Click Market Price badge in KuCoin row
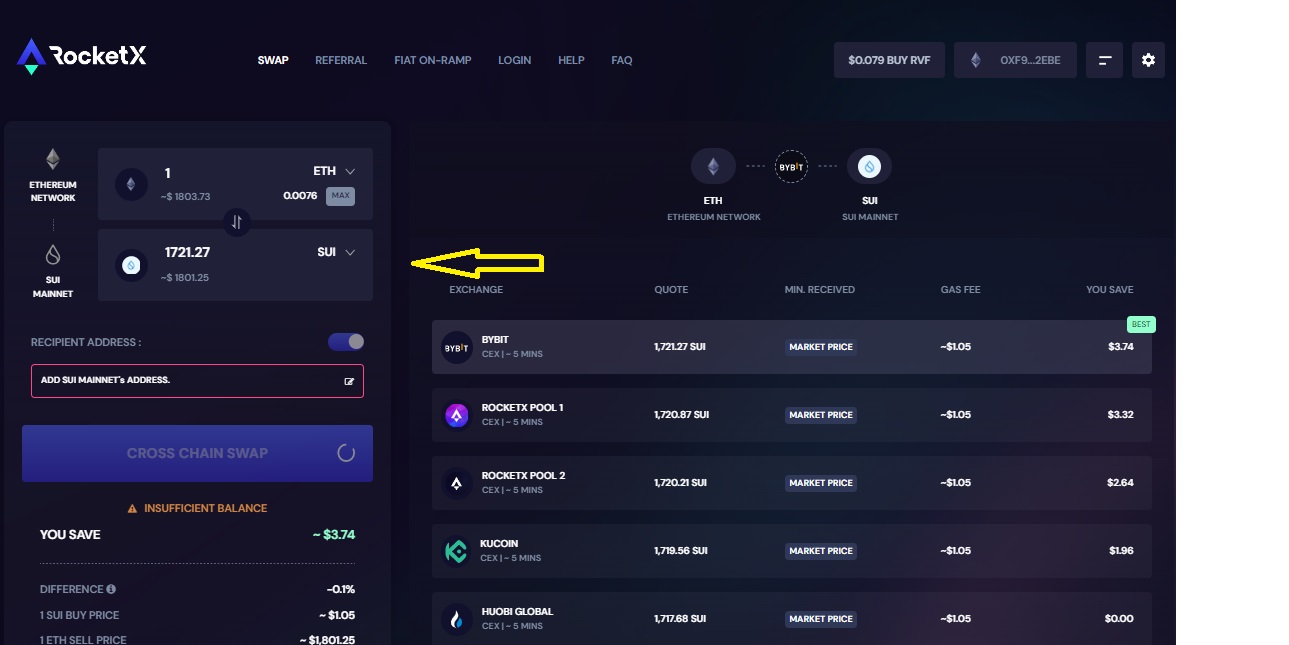The height and width of the screenshot is (645, 1289). click(821, 551)
